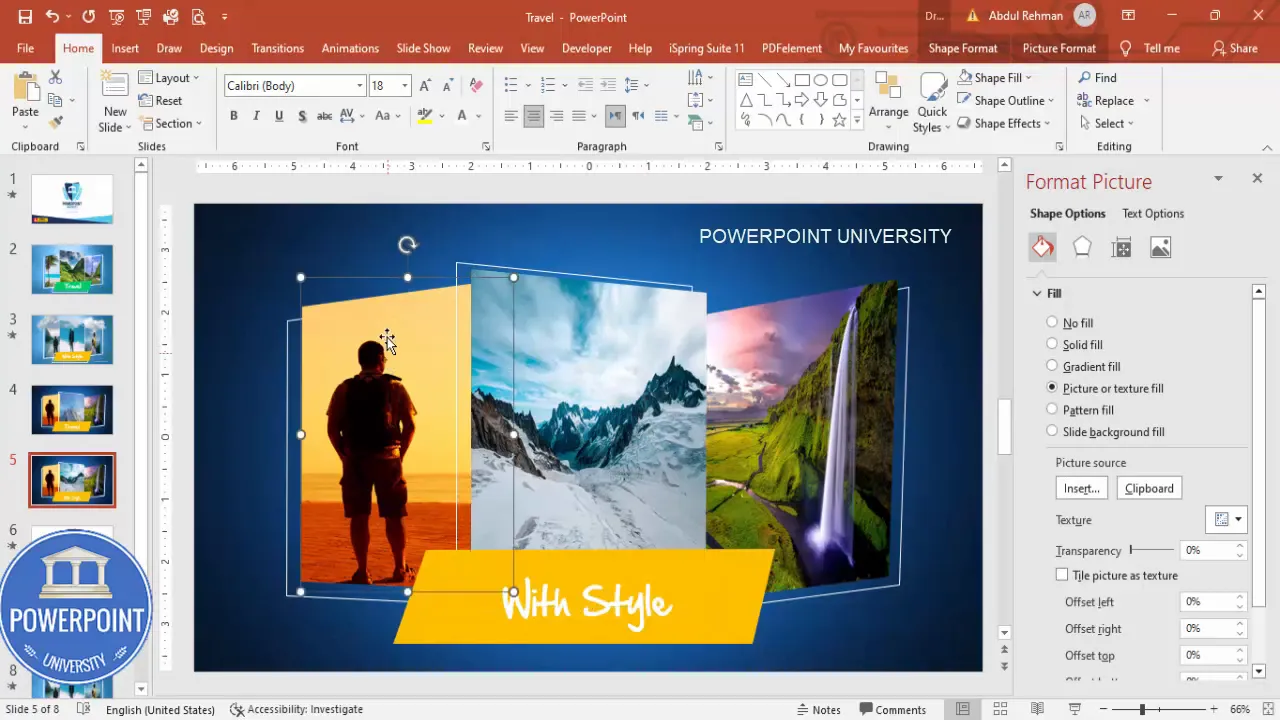Click the Share button
Viewport: 1280px width, 720px height.
[x=1234, y=48]
